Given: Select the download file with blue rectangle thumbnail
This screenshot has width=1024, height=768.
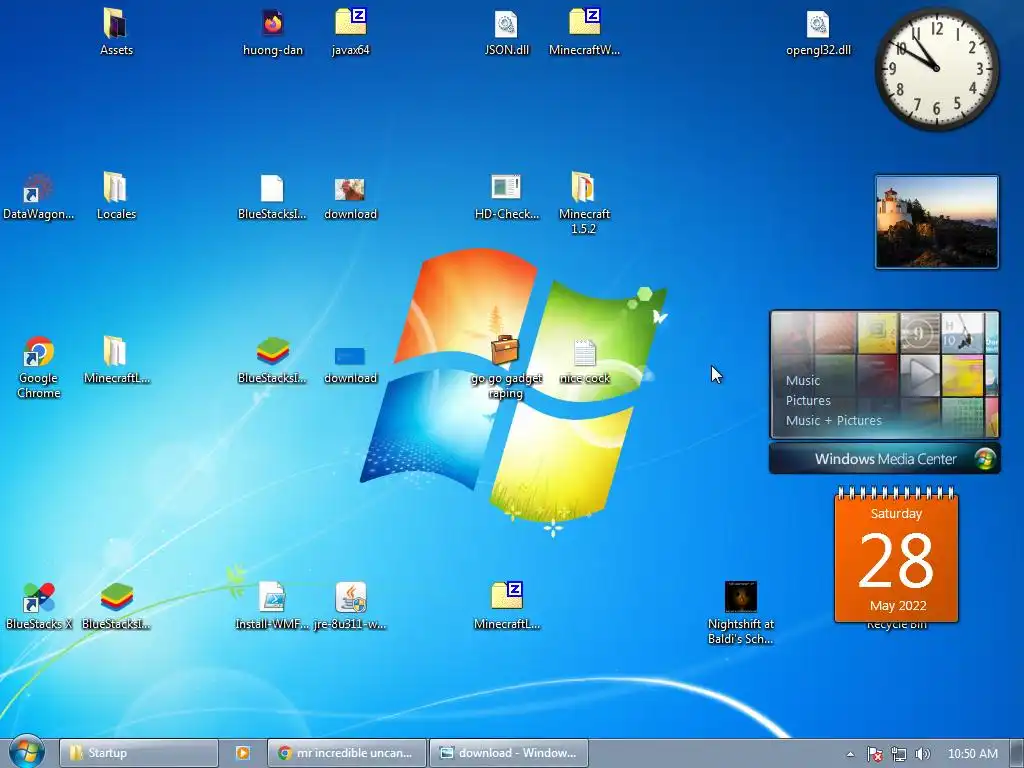Looking at the screenshot, I should (350, 356).
